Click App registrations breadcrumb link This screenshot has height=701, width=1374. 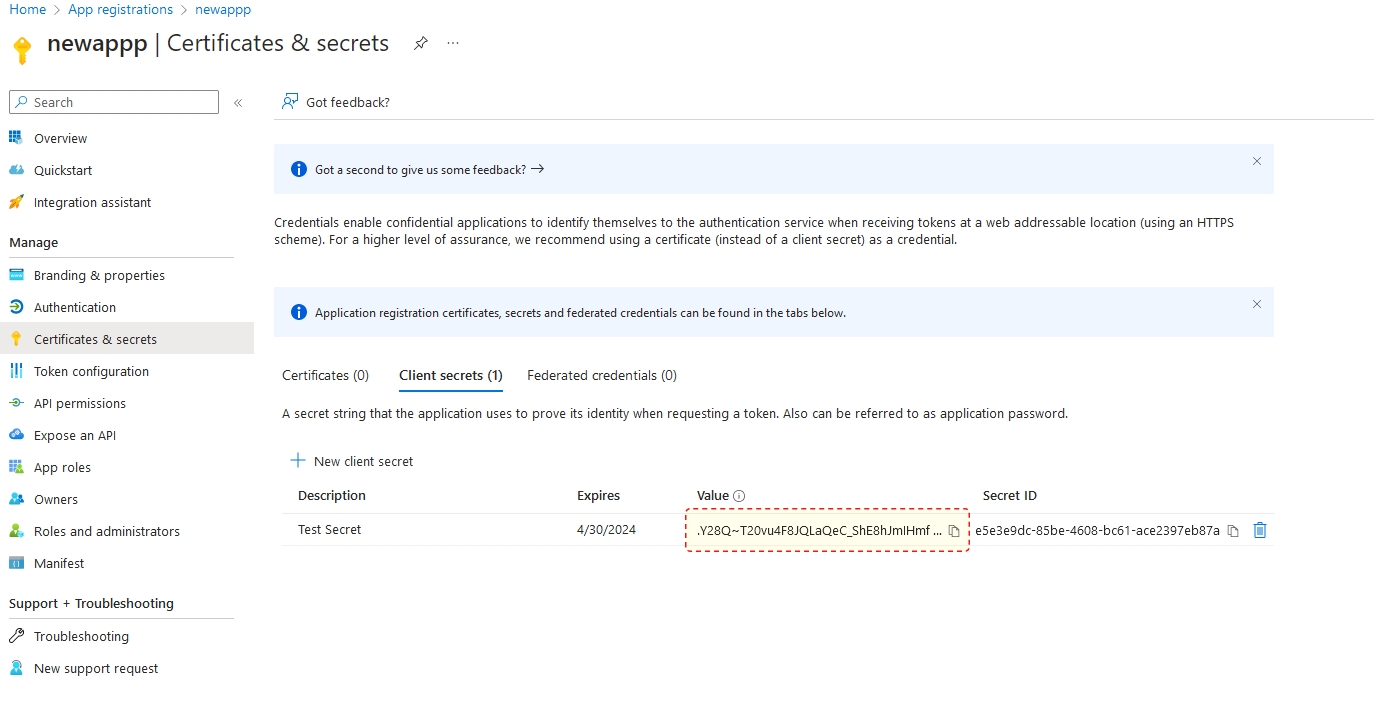click(120, 9)
